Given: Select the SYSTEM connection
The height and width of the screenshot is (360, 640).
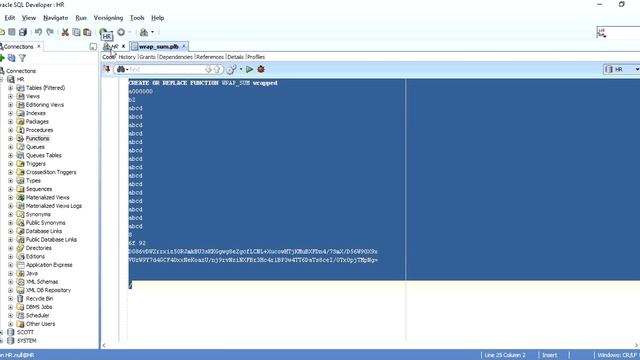Looking at the screenshot, I should (27, 340).
